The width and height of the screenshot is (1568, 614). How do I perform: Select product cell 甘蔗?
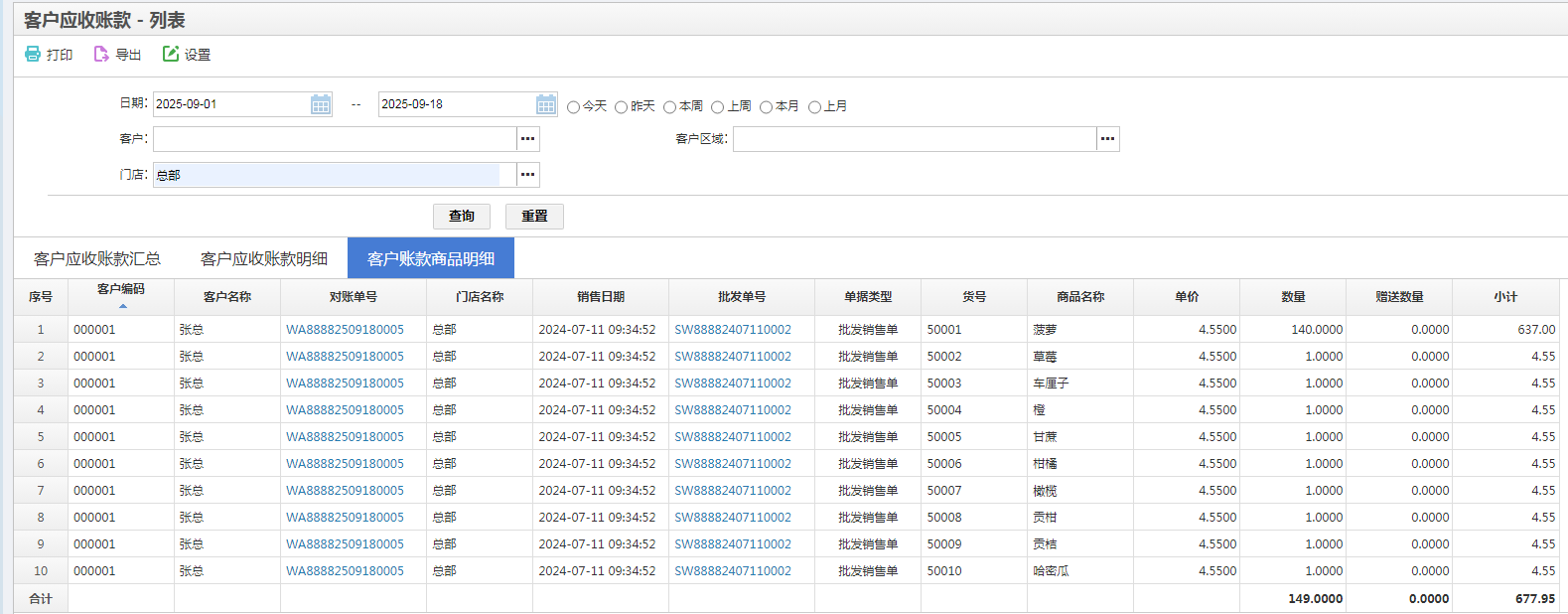(x=1080, y=437)
